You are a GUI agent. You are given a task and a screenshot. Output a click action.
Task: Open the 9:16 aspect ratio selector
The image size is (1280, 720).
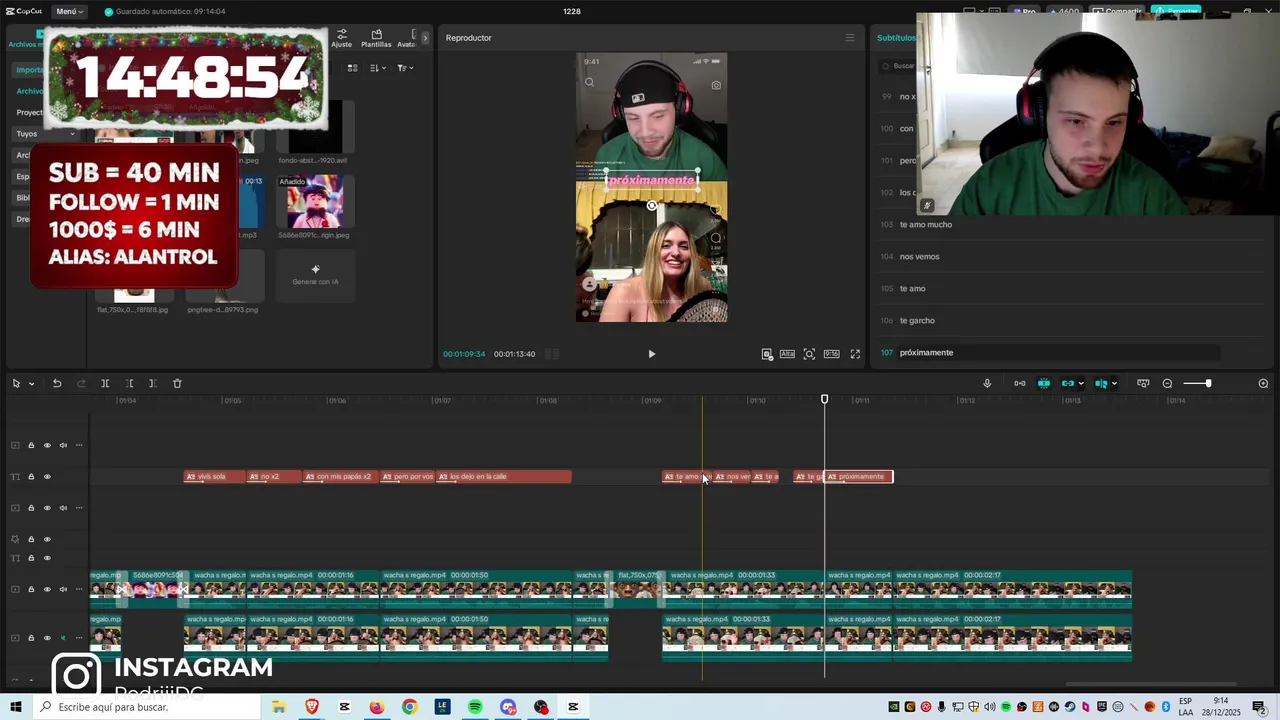831,354
